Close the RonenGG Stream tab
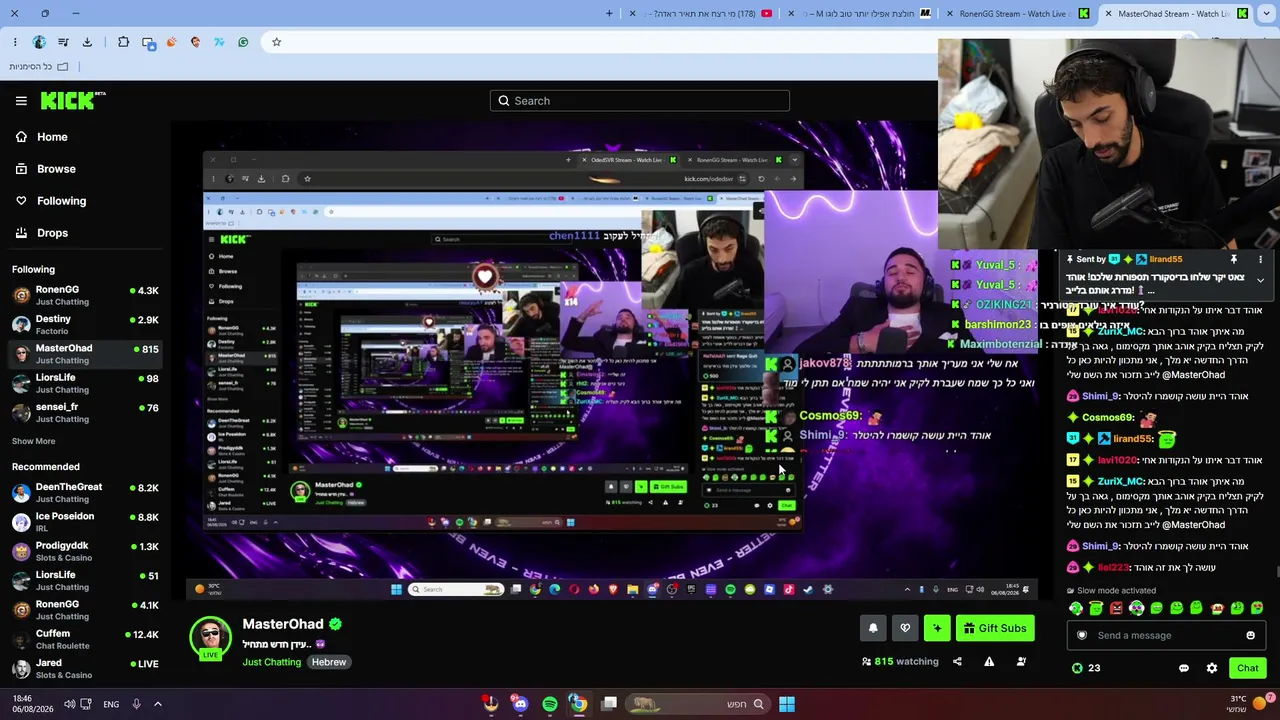 coord(949,14)
